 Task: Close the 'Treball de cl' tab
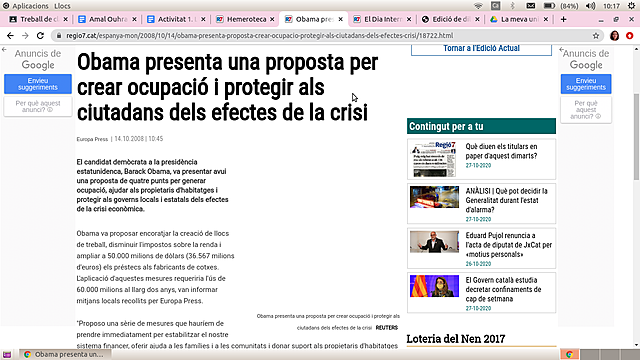tap(65, 19)
